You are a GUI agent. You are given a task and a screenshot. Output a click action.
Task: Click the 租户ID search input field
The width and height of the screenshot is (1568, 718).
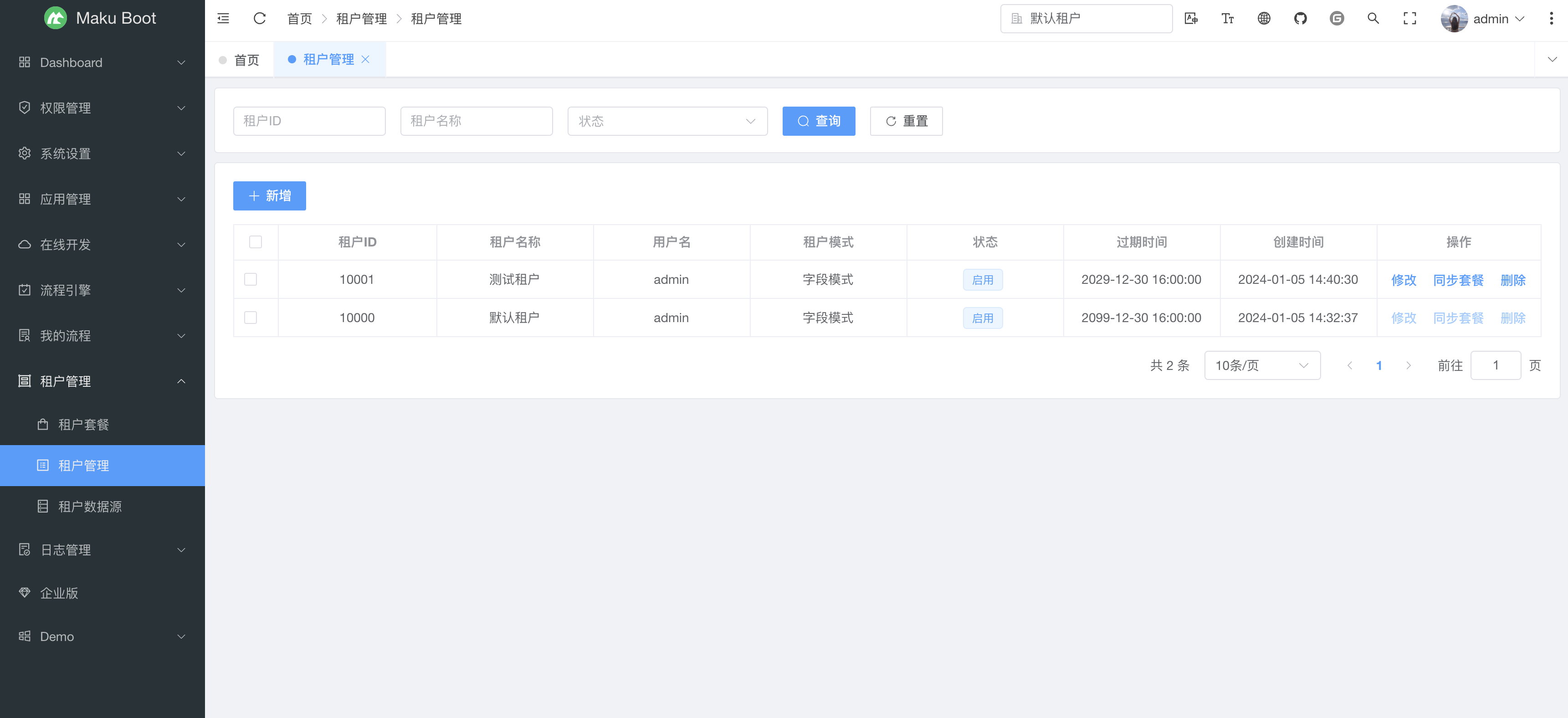tap(309, 121)
